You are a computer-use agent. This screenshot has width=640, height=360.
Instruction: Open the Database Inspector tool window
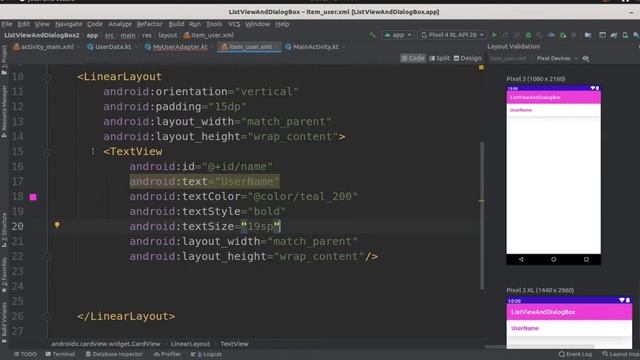(114, 354)
